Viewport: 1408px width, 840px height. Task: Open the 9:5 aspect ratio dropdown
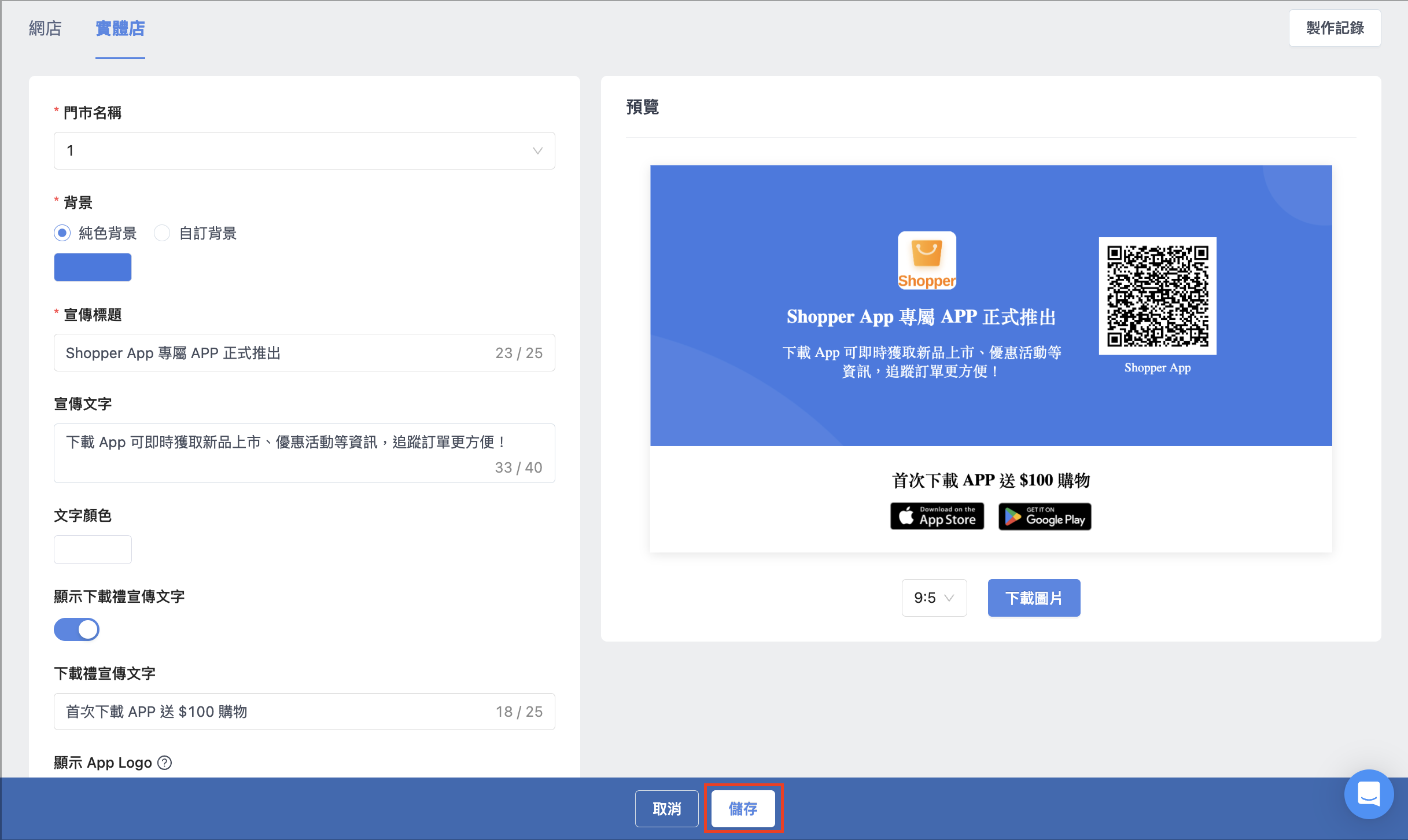[x=934, y=598]
